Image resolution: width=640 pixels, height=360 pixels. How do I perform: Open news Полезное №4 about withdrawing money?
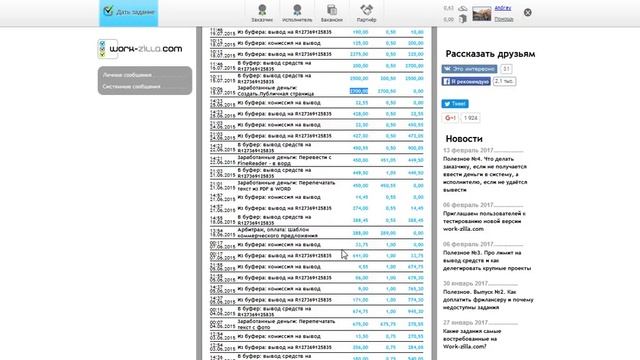485,174
